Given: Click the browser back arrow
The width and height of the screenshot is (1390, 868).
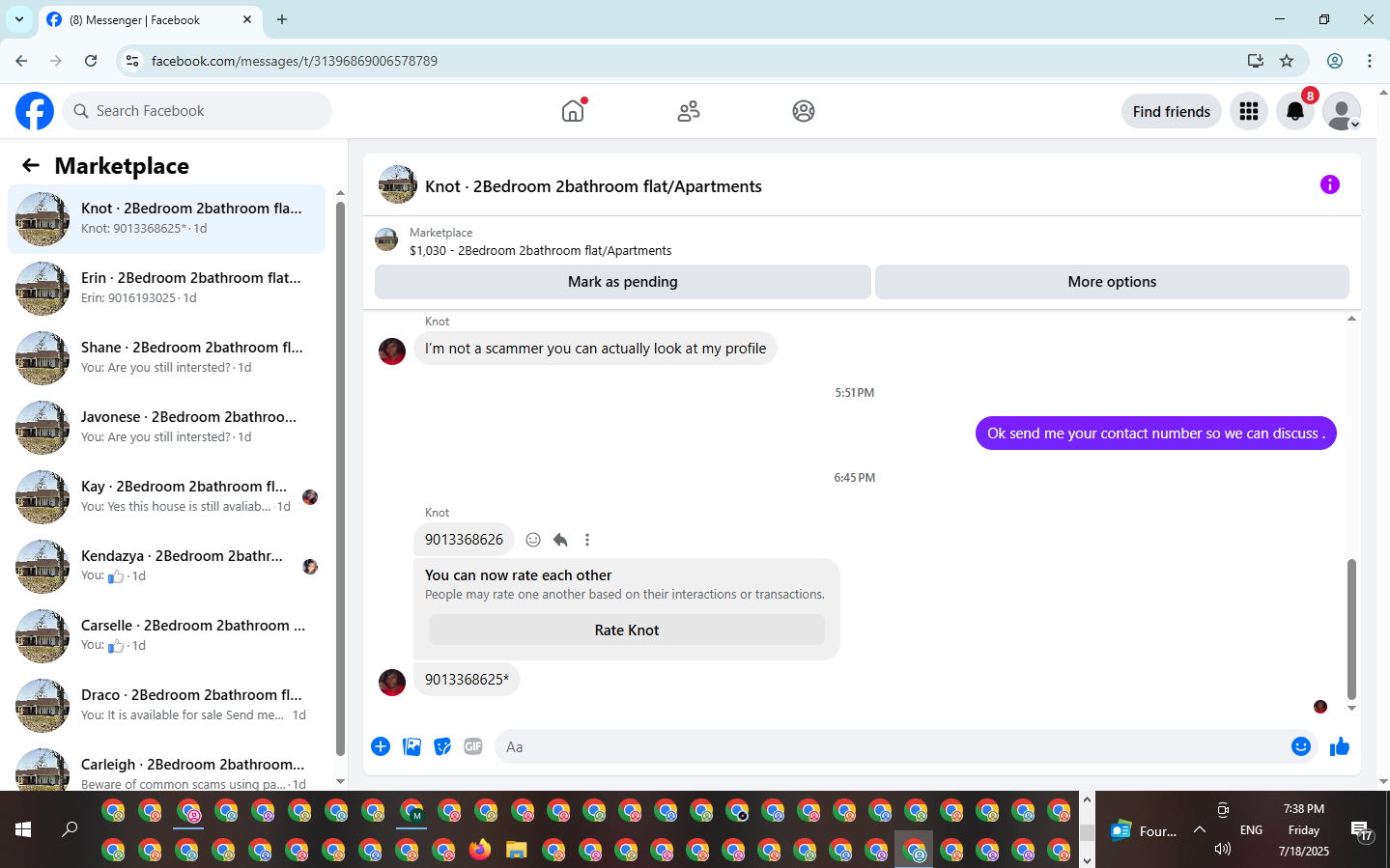Looking at the screenshot, I should (21, 61).
